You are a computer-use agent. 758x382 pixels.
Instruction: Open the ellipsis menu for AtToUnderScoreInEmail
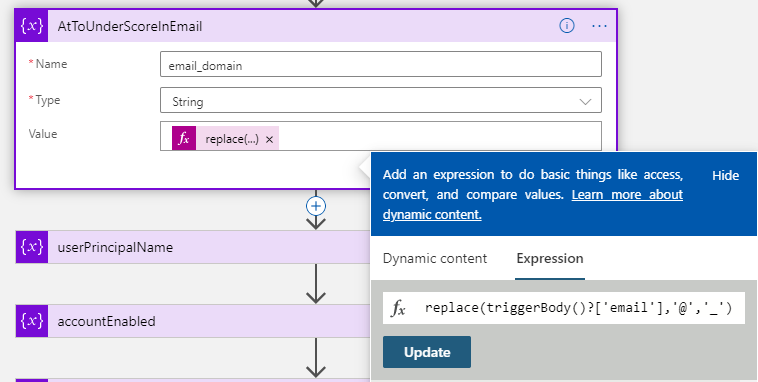(x=599, y=26)
